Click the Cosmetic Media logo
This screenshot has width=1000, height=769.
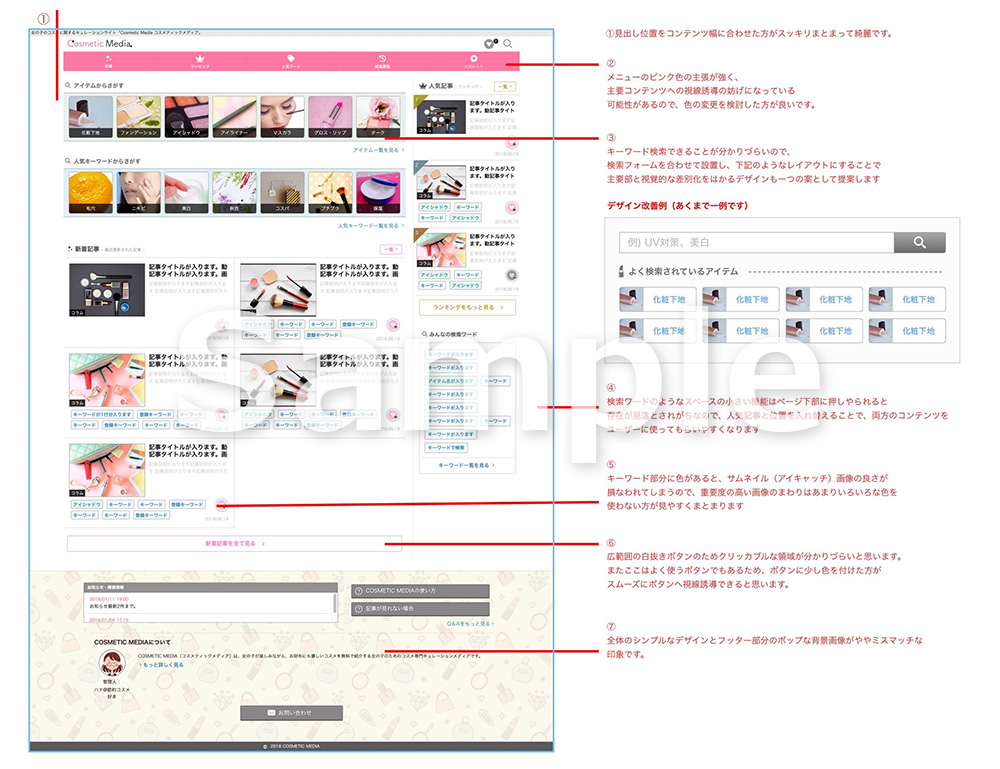click(99, 43)
